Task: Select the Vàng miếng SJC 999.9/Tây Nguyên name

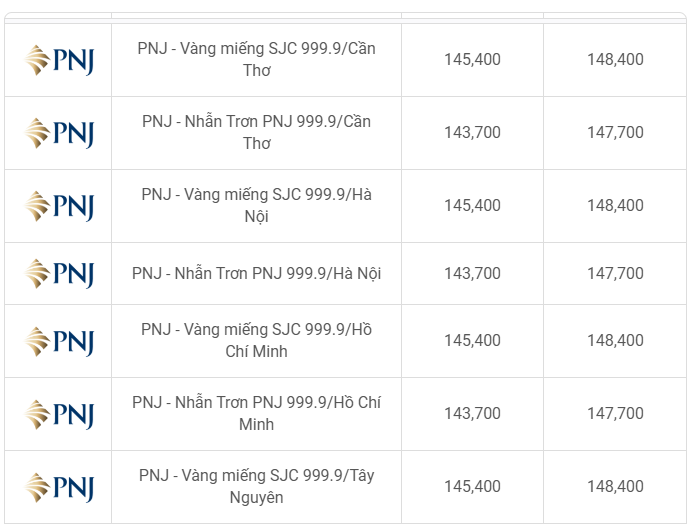Action: 256,486
